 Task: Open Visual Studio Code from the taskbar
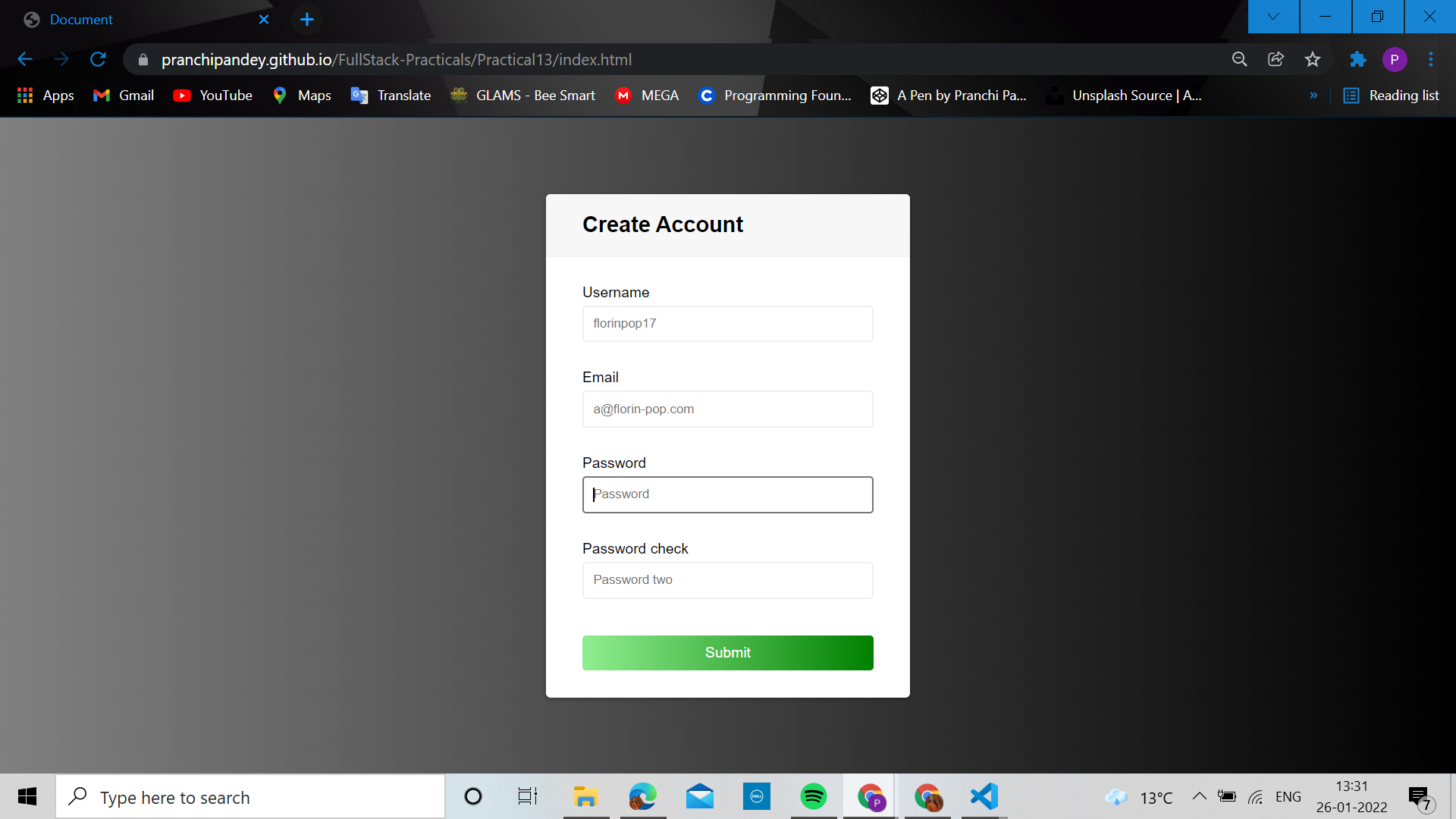[983, 796]
